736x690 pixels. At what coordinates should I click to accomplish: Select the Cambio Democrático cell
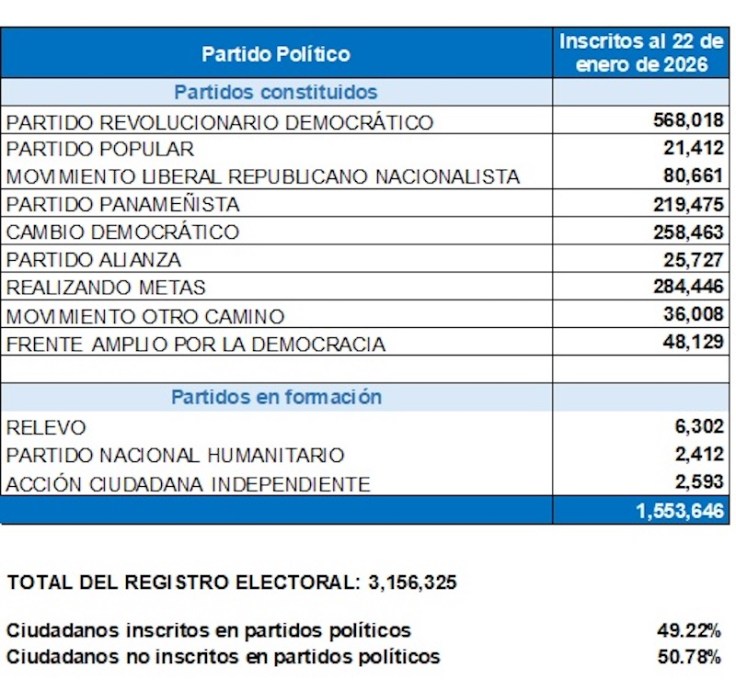click(x=123, y=232)
